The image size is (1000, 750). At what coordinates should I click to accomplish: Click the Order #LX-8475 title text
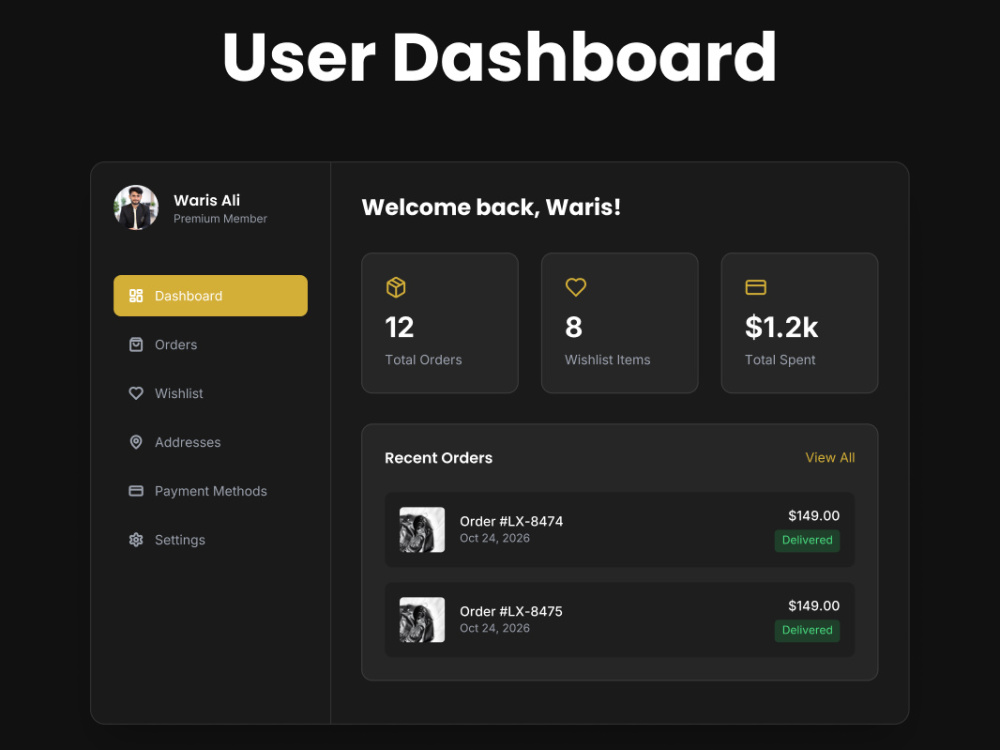[x=511, y=611]
